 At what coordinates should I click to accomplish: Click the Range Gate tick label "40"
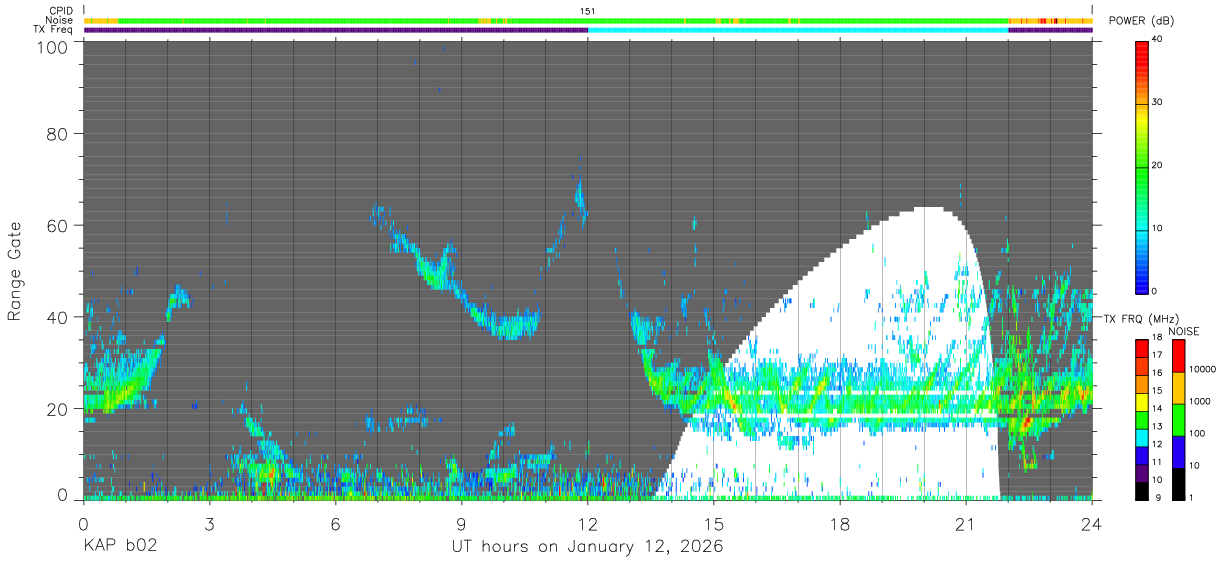point(58,317)
